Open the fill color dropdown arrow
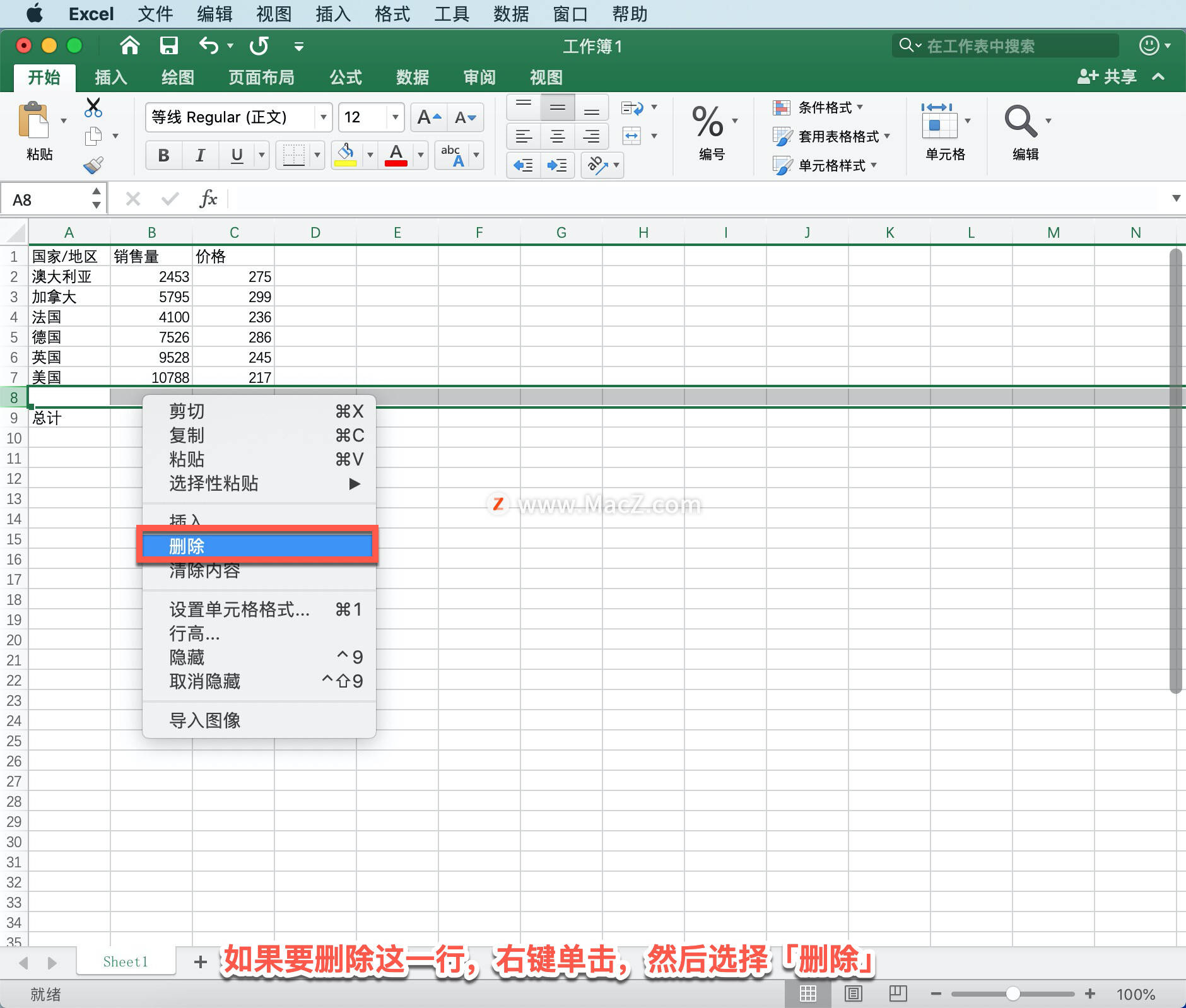This screenshot has width=1186, height=1008. (369, 155)
